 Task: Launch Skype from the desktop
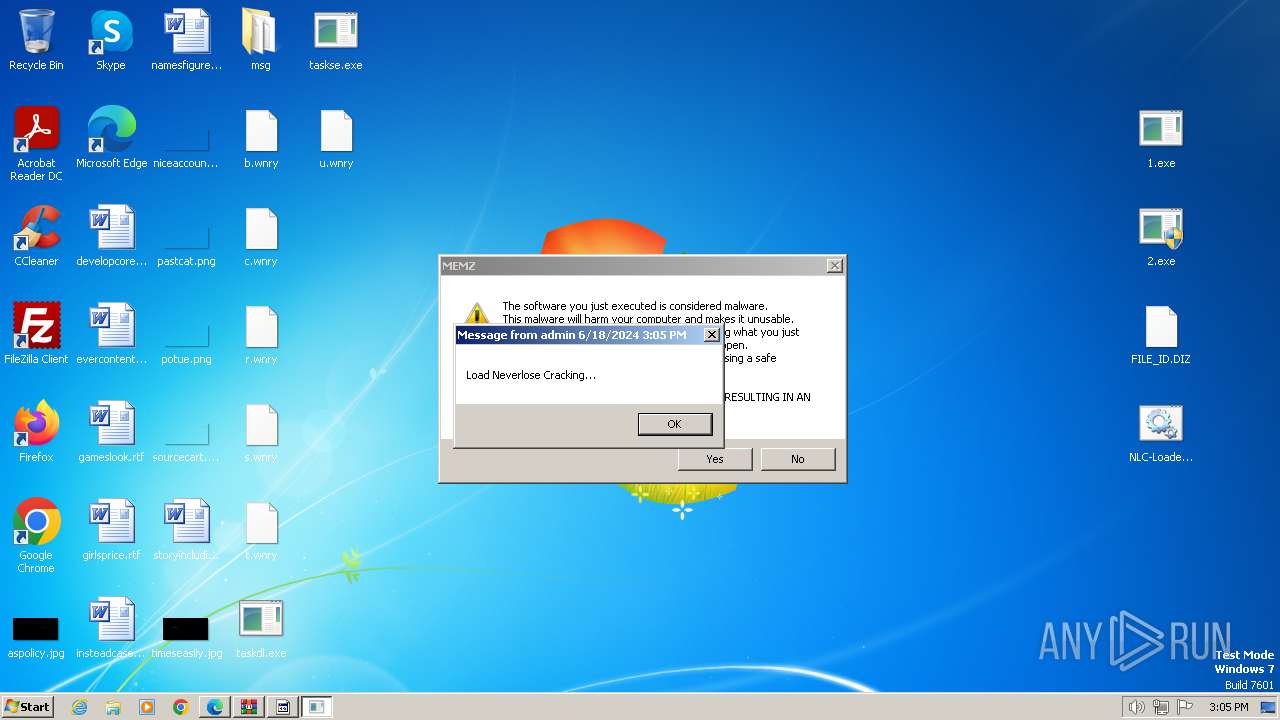click(x=111, y=40)
